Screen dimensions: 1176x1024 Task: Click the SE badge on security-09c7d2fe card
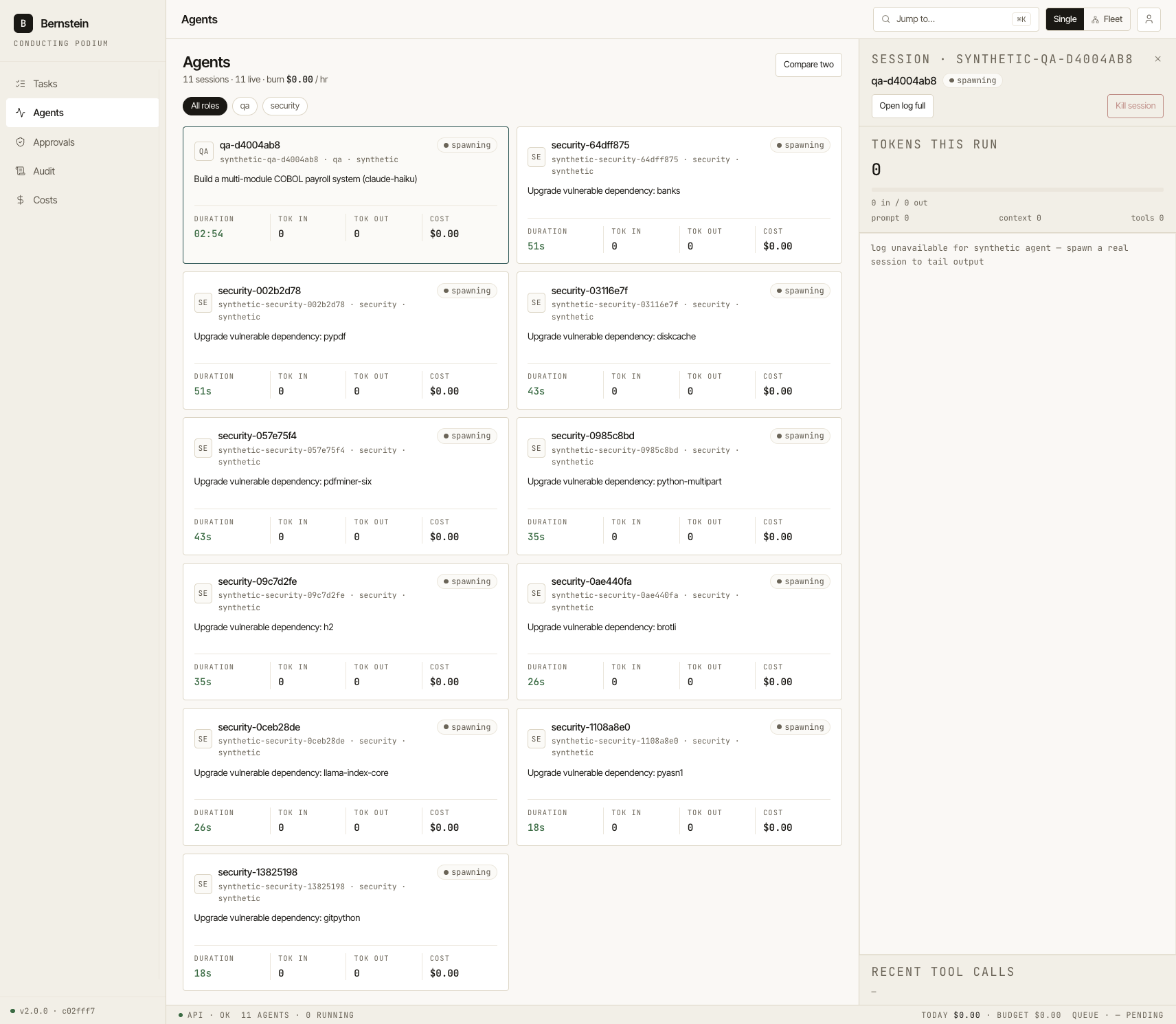203,593
